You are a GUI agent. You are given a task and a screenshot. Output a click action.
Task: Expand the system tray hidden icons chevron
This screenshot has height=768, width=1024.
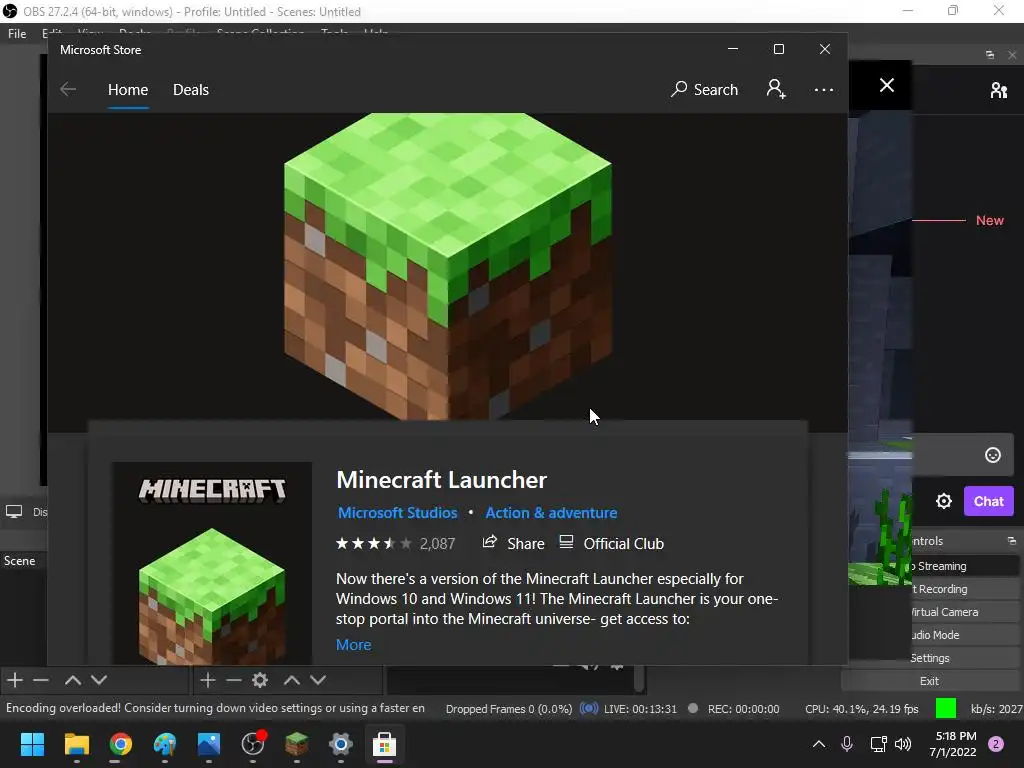(818, 744)
